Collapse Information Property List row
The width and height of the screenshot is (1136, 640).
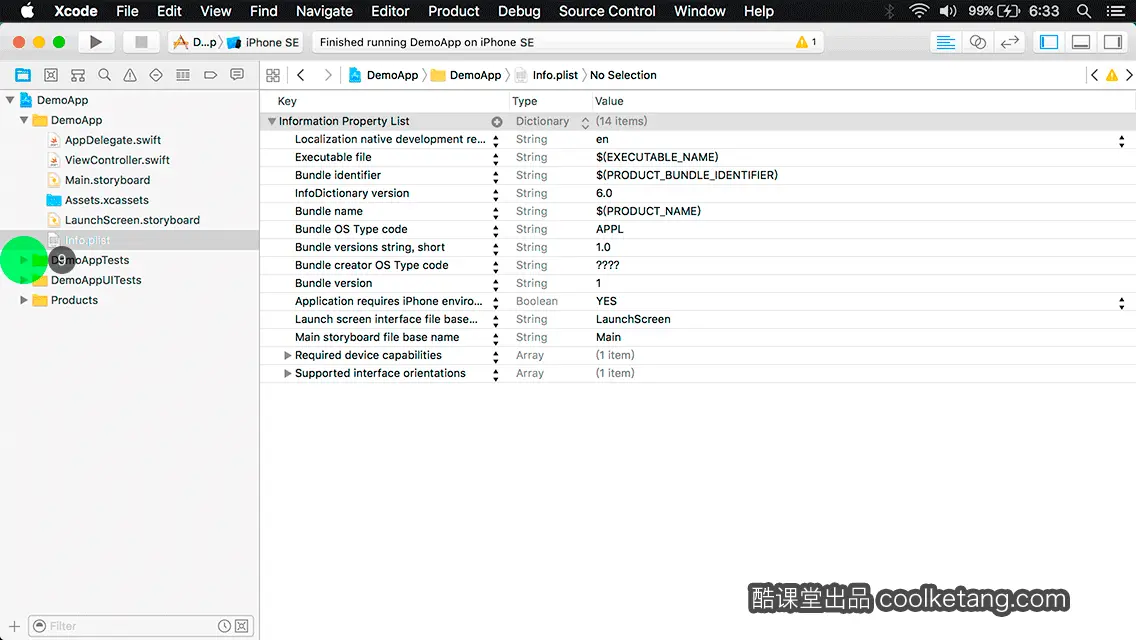point(272,121)
